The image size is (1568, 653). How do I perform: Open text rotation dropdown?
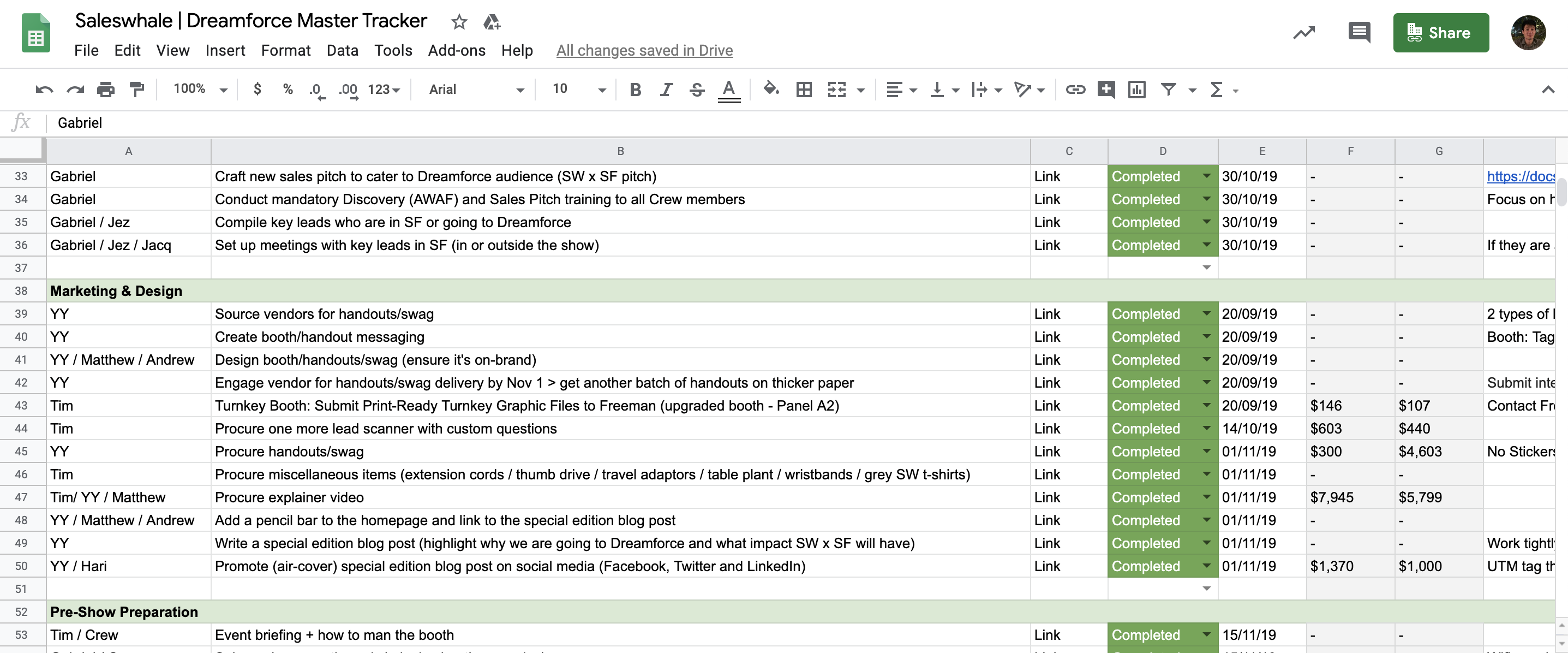[x=1029, y=90]
